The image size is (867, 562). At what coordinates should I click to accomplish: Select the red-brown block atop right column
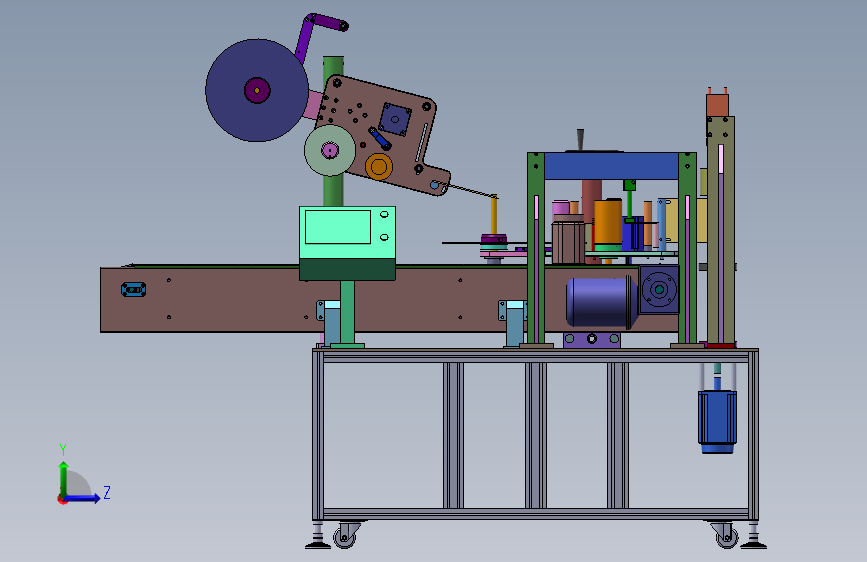(x=717, y=105)
